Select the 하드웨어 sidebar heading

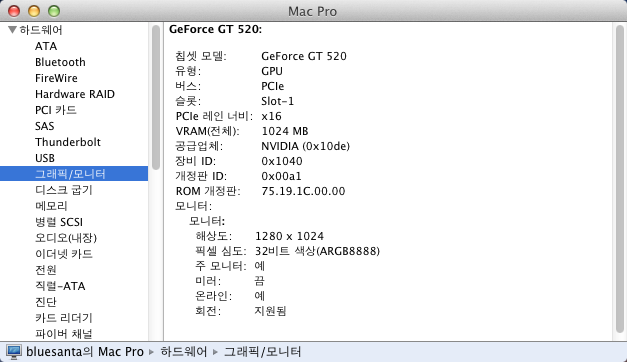(x=41, y=30)
